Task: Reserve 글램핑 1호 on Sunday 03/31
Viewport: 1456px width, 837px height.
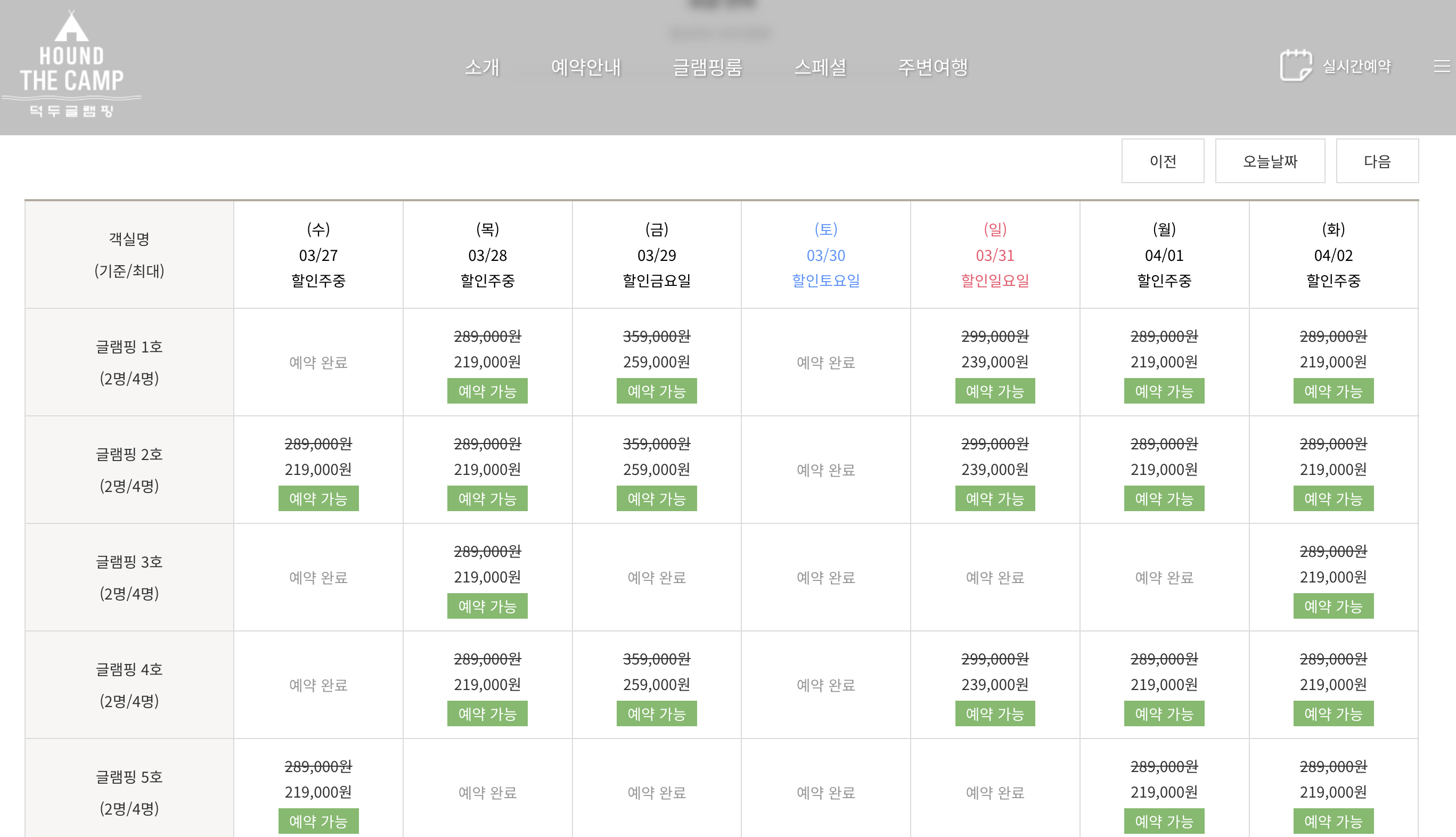Action: 994,391
